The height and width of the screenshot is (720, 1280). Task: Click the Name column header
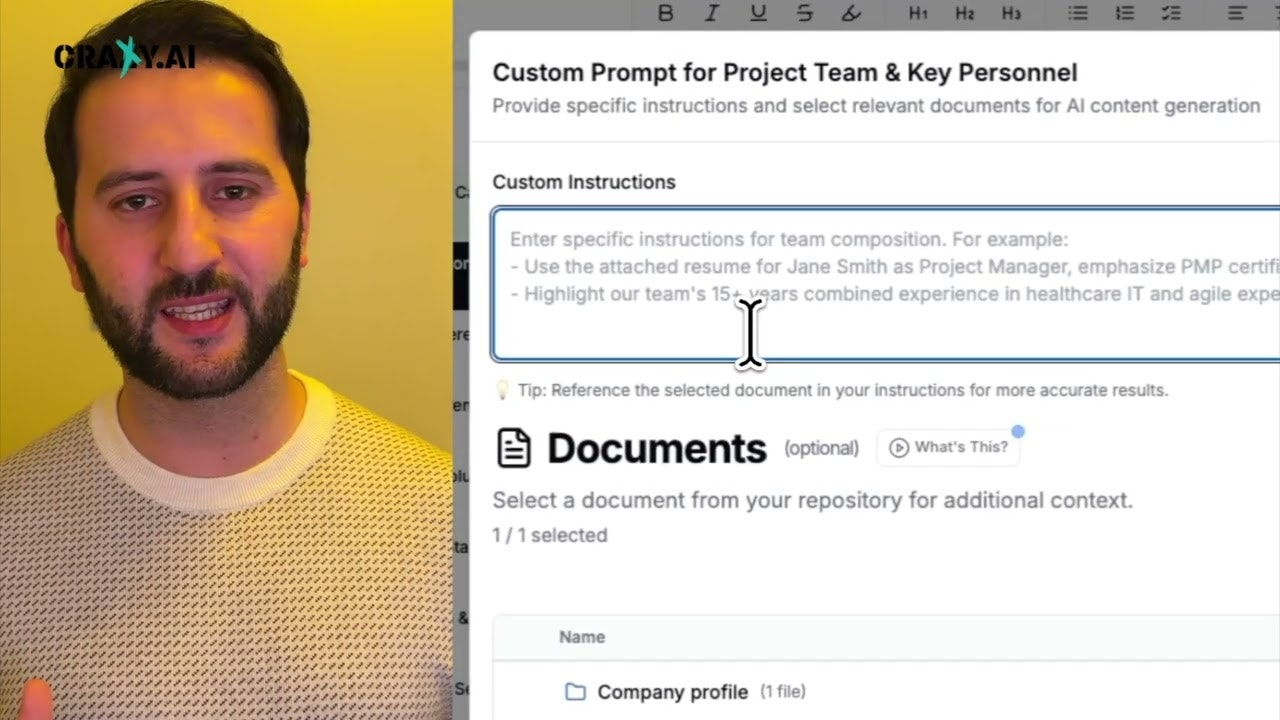[582, 637]
